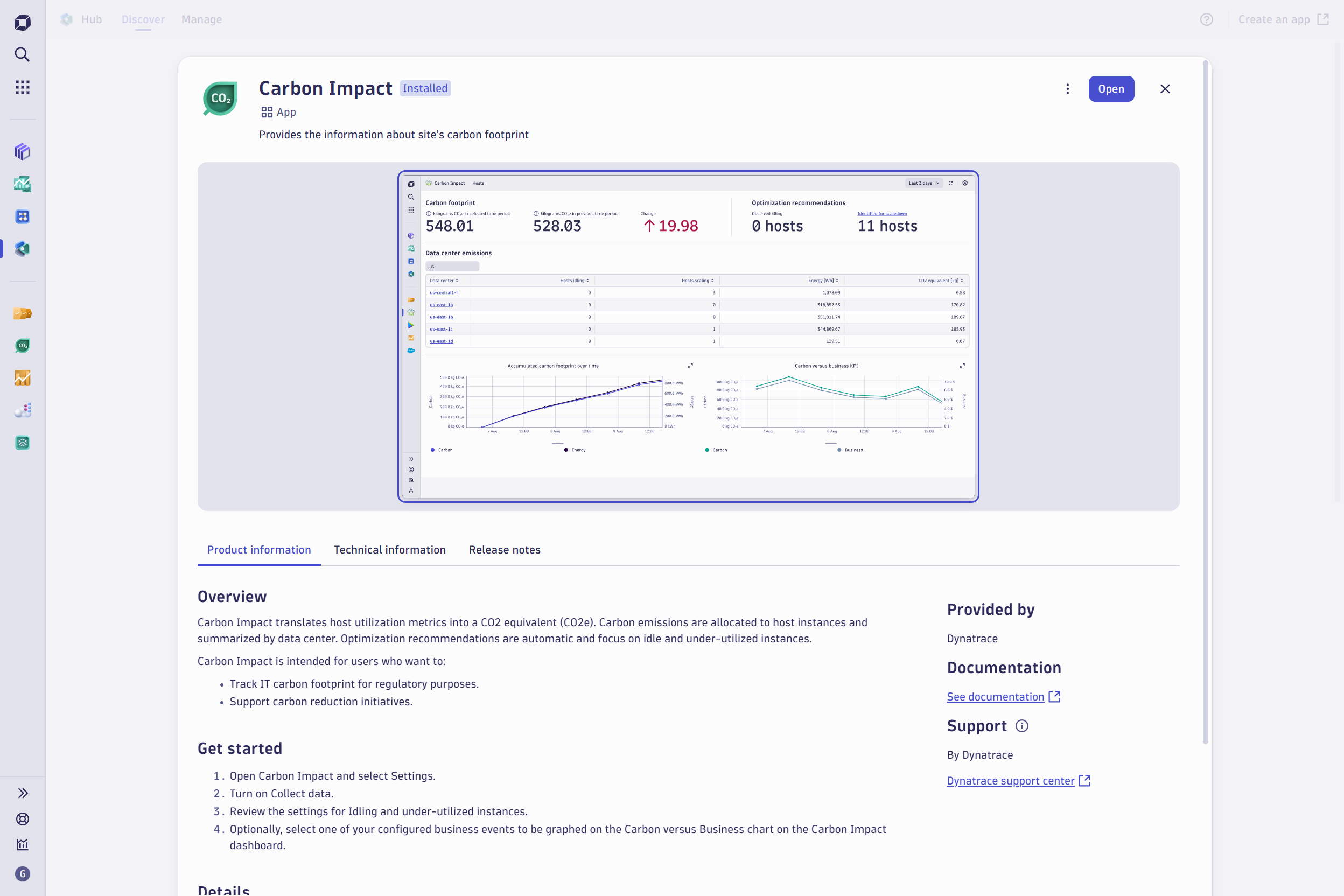Click the question mark help icon top right
The width and height of the screenshot is (1344, 896).
pos(1207,19)
